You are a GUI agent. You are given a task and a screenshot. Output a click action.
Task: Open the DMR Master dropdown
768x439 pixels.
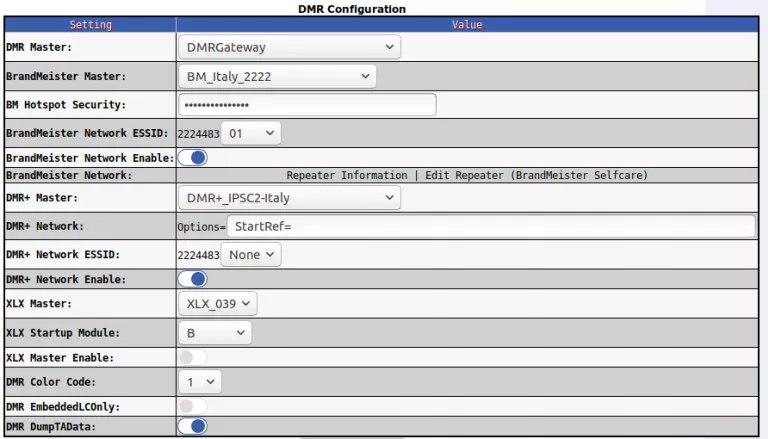(289, 47)
